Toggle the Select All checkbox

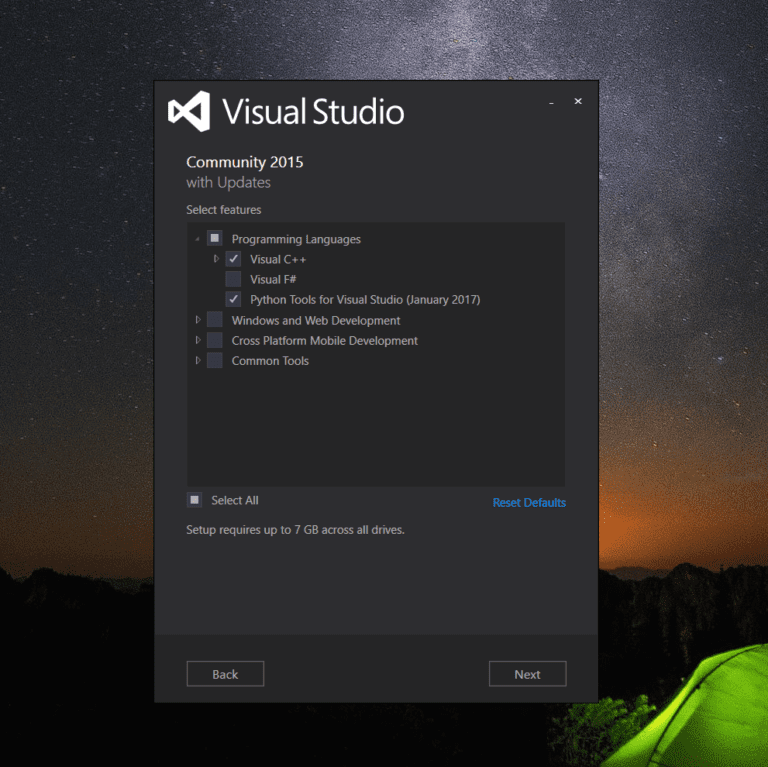pos(194,500)
